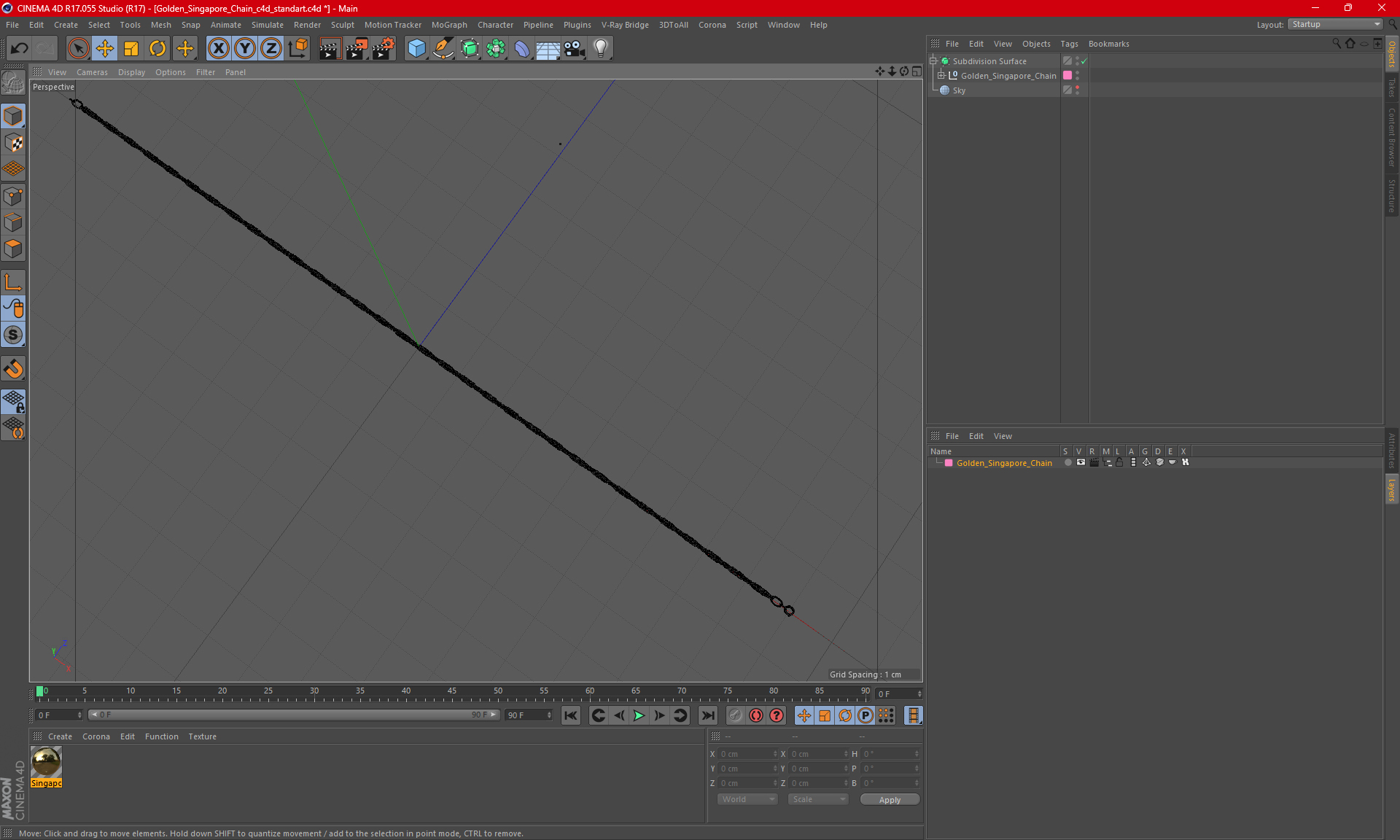The height and width of the screenshot is (840, 1400).
Task: Go to end of animation
Action: click(707, 716)
